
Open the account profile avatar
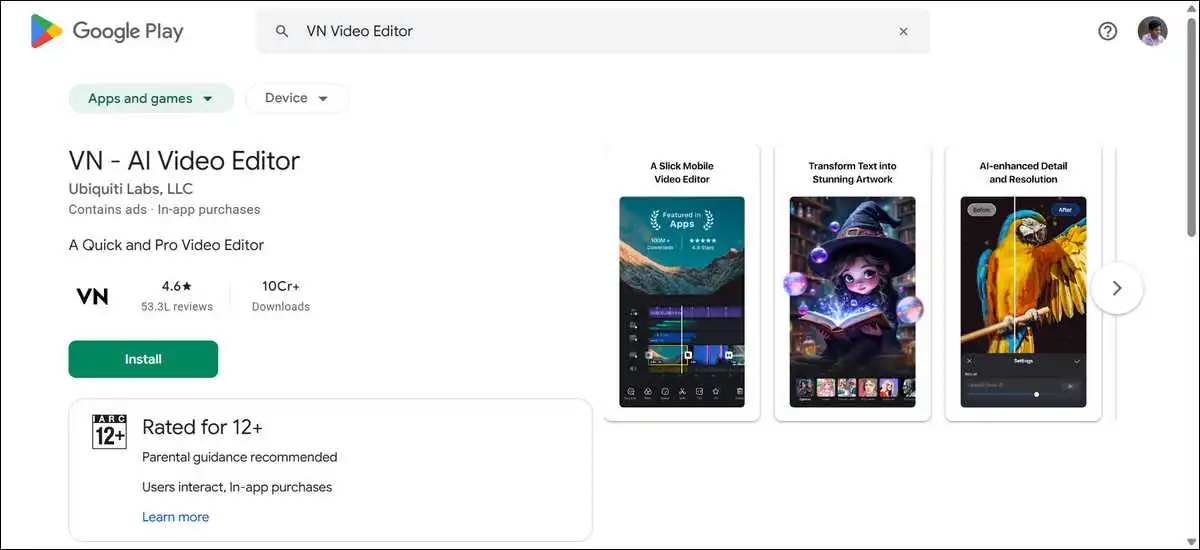point(1153,31)
